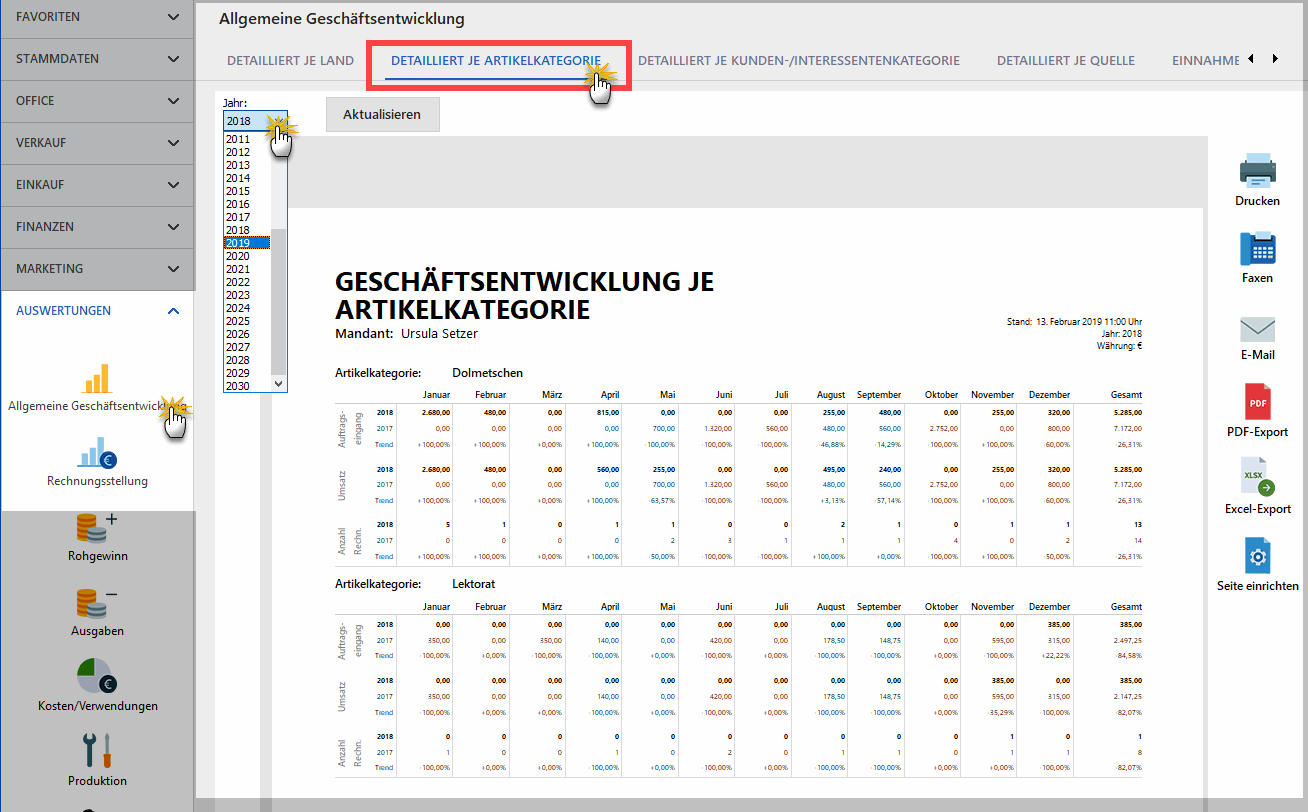Open Kosten/Verwendungen pie chart icon
Viewport: 1308px width, 812px height.
[97, 676]
